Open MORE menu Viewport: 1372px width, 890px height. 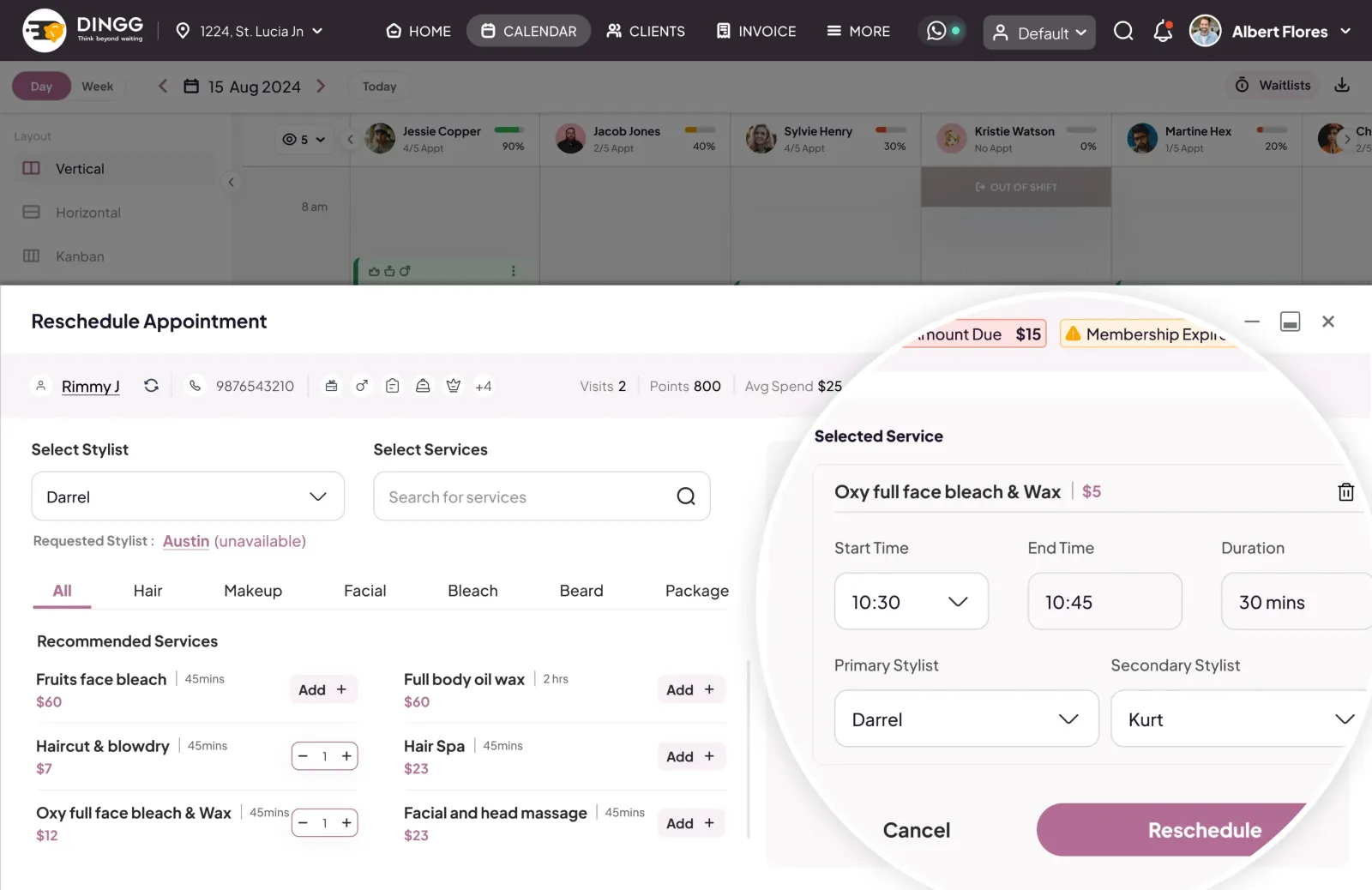[x=858, y=31]
